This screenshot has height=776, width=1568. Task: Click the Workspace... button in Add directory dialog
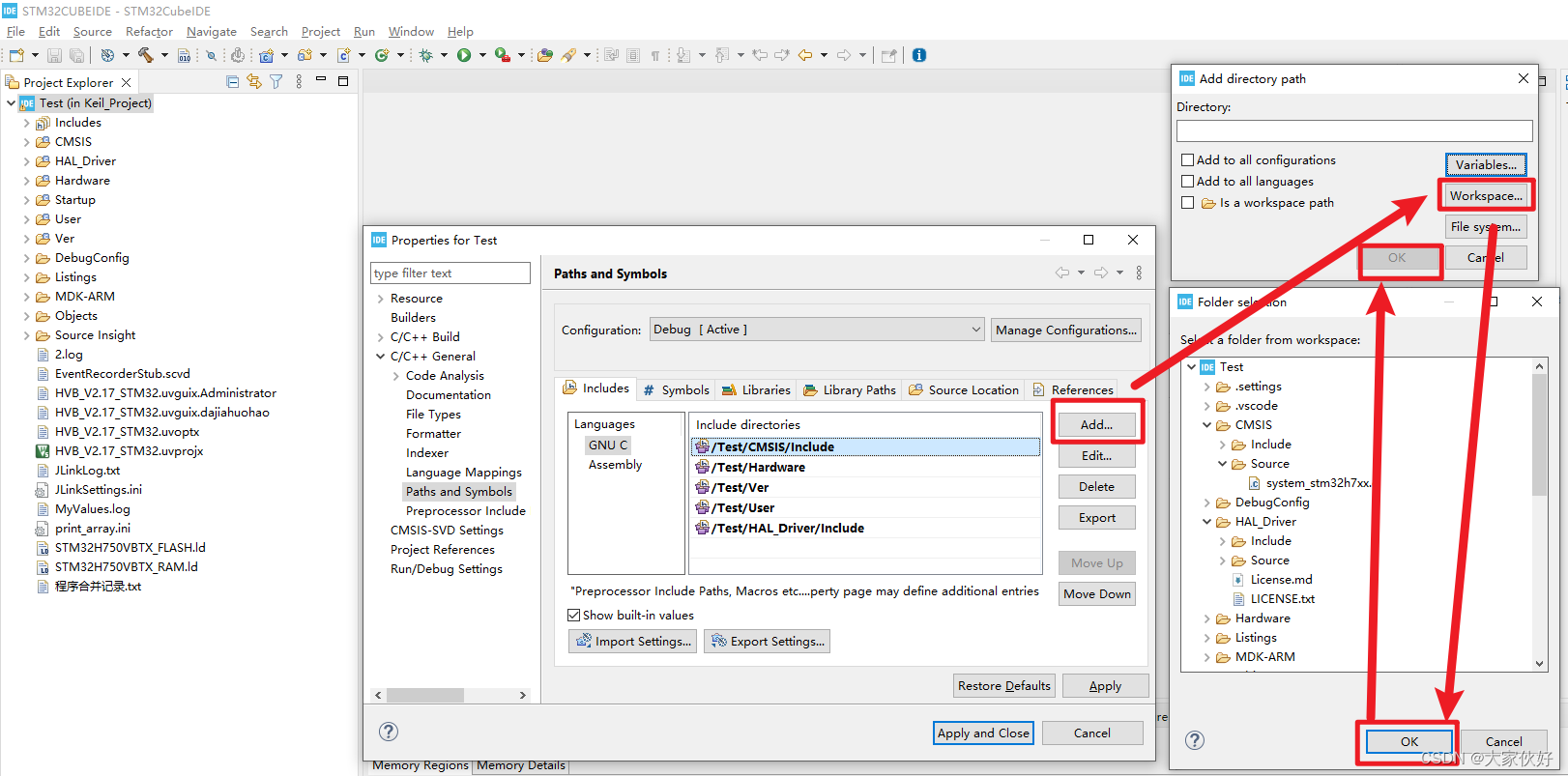[1486, 196]
